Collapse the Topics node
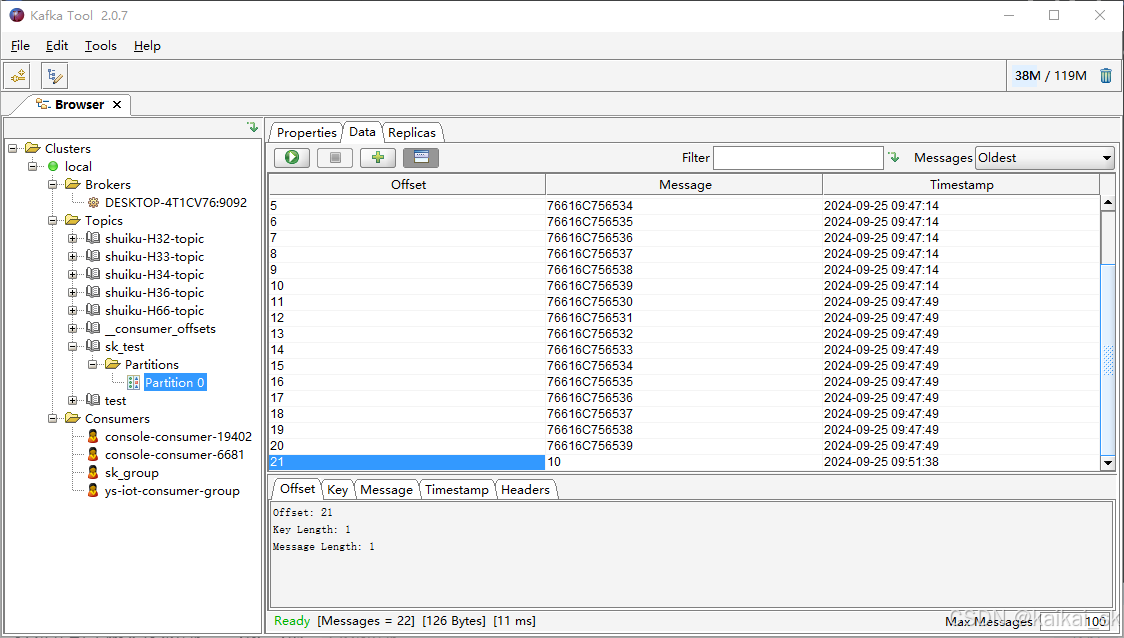 53,220
